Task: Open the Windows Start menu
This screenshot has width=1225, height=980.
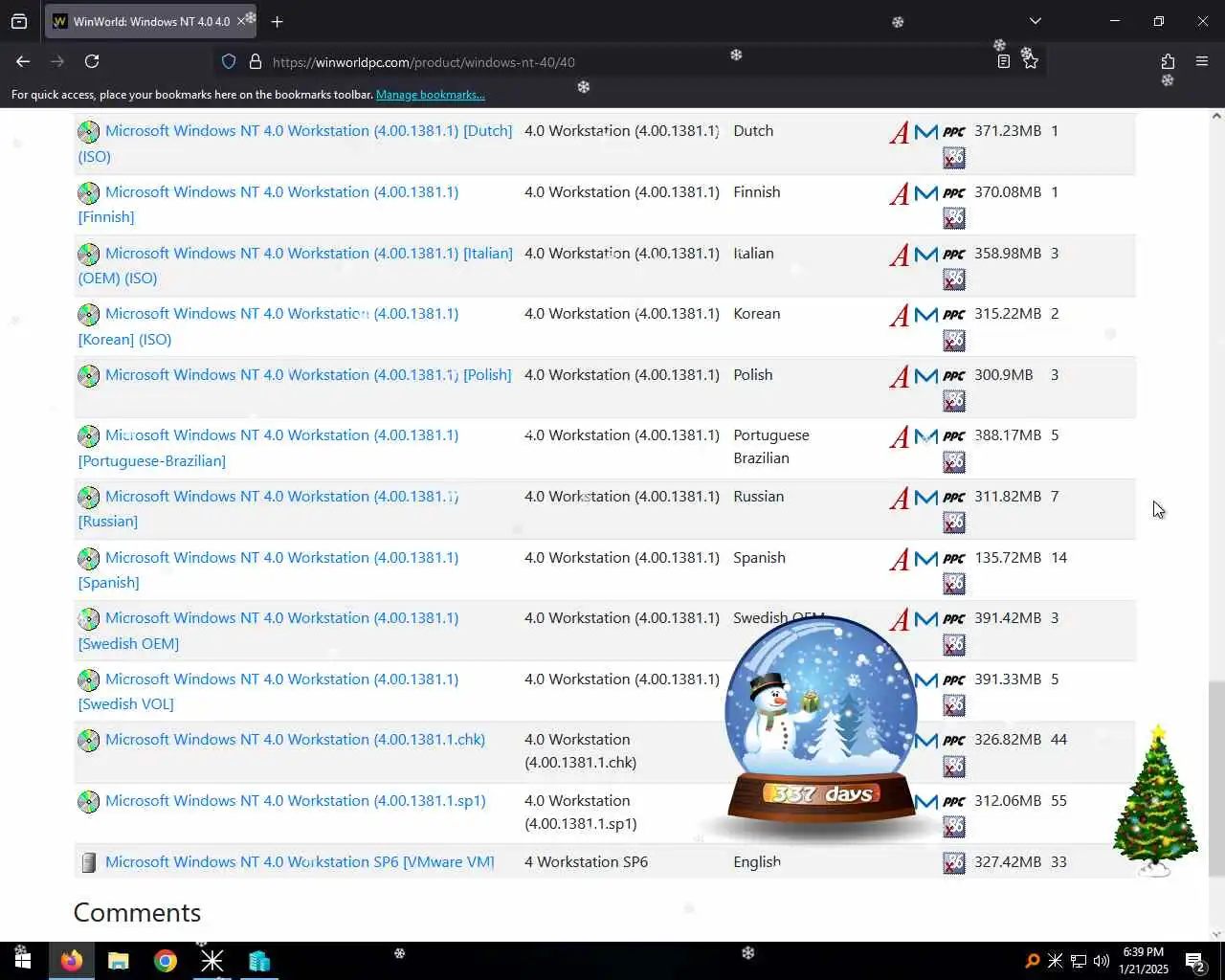Action: point(23,961)
